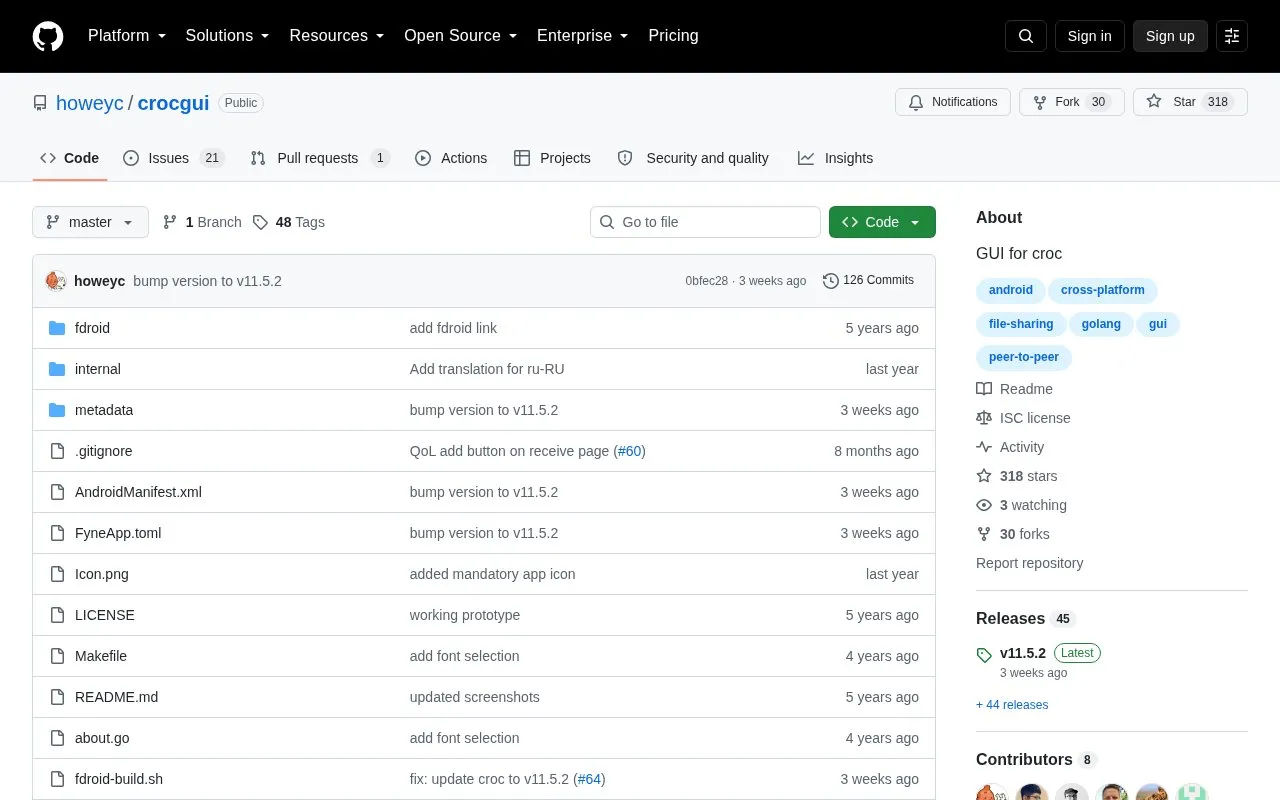
Task: Open the Pricing page
Action: tap(673, 36)
